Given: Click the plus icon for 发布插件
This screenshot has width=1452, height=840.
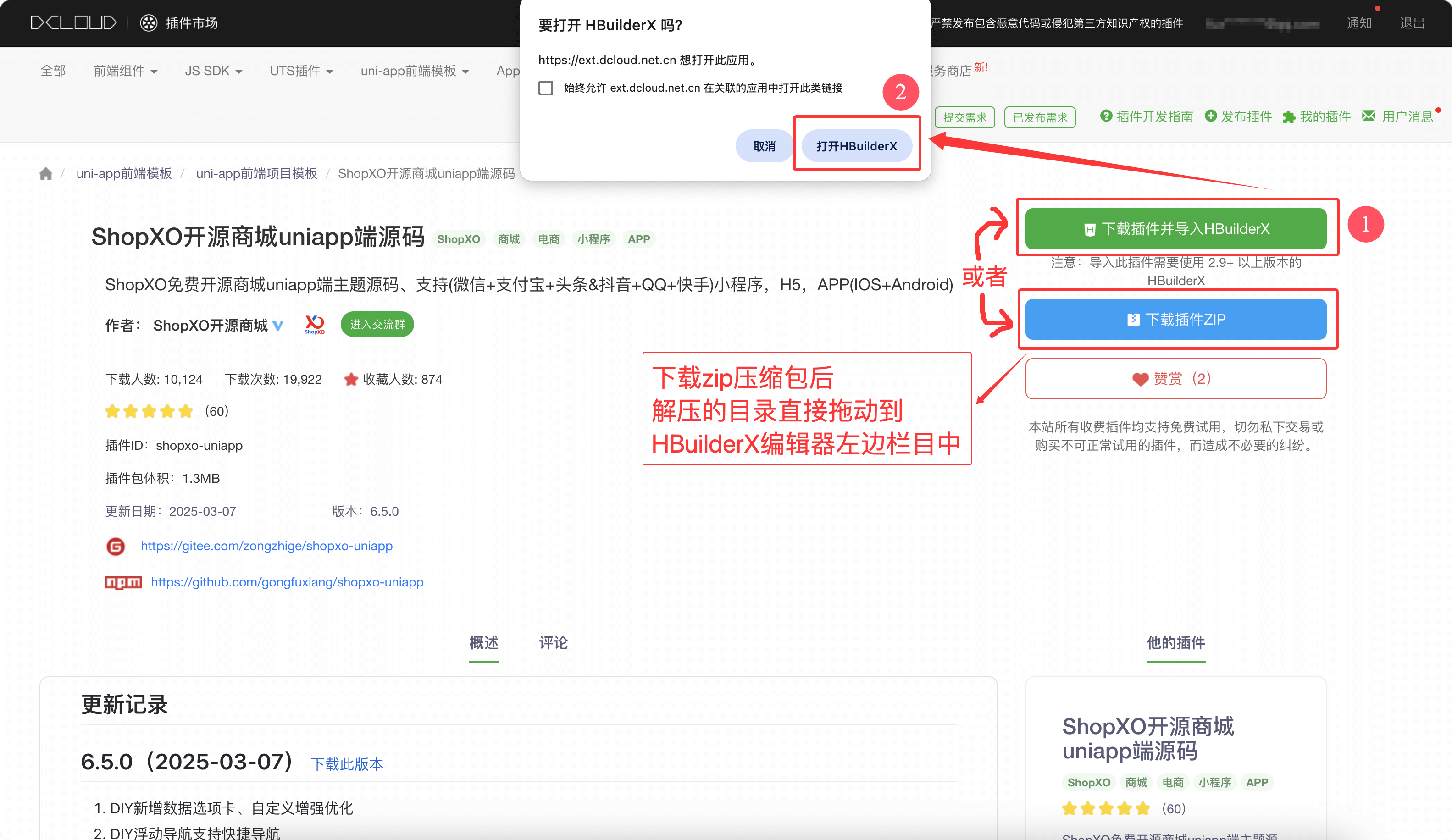Looking at the screenshot, I should [1211, 116].
